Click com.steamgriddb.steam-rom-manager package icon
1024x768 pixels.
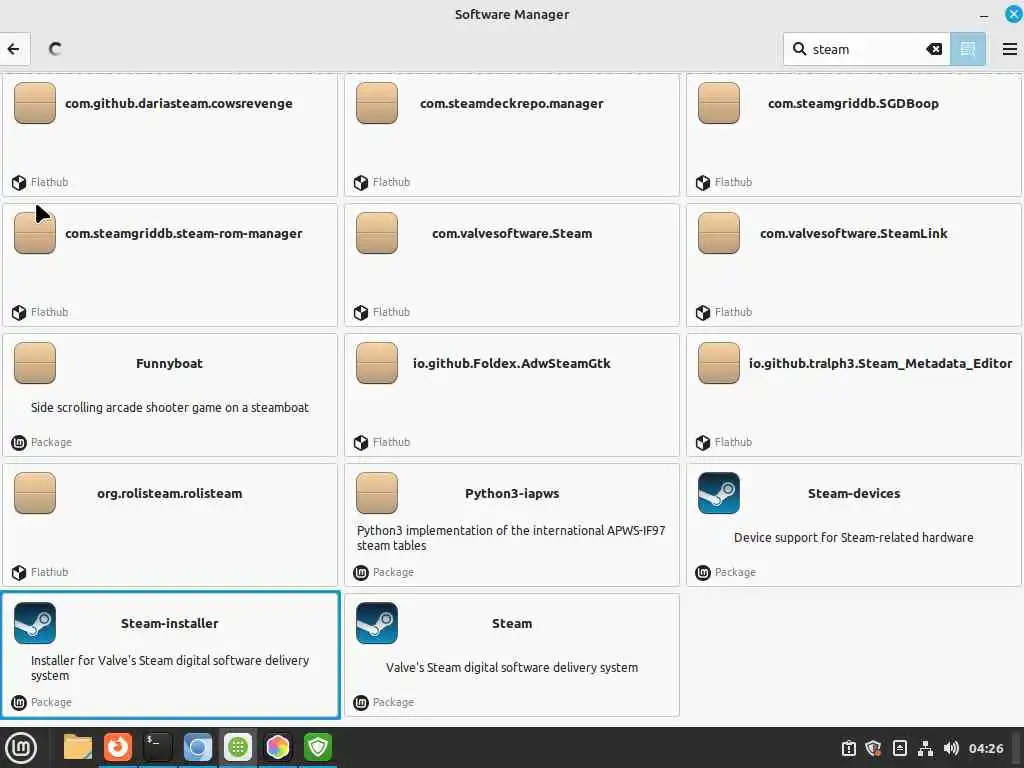click(x=35, y=233)
